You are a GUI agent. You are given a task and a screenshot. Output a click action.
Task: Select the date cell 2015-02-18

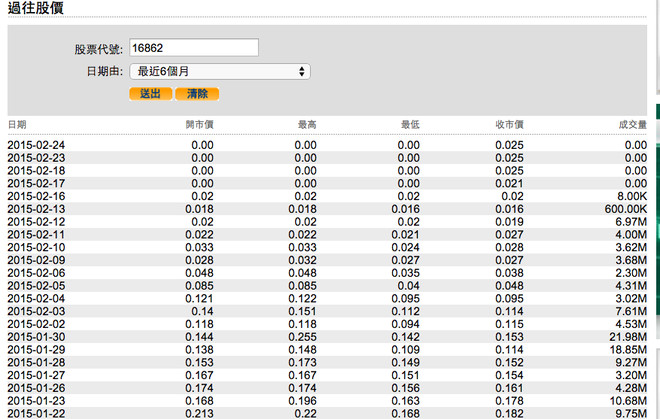[x=36, y=171]
